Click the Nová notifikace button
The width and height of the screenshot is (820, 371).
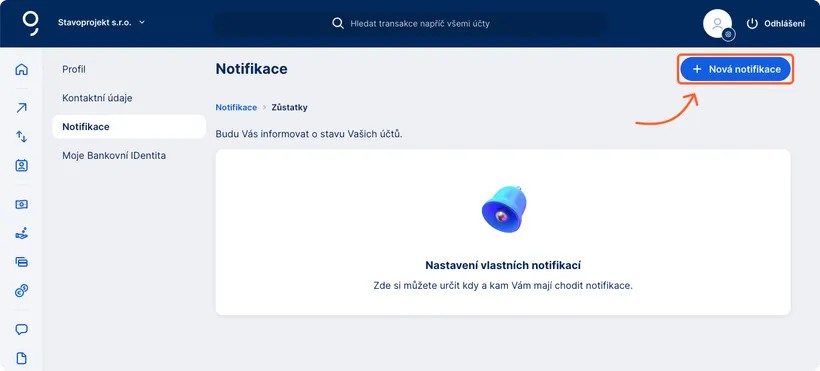[x=735, y=69]
